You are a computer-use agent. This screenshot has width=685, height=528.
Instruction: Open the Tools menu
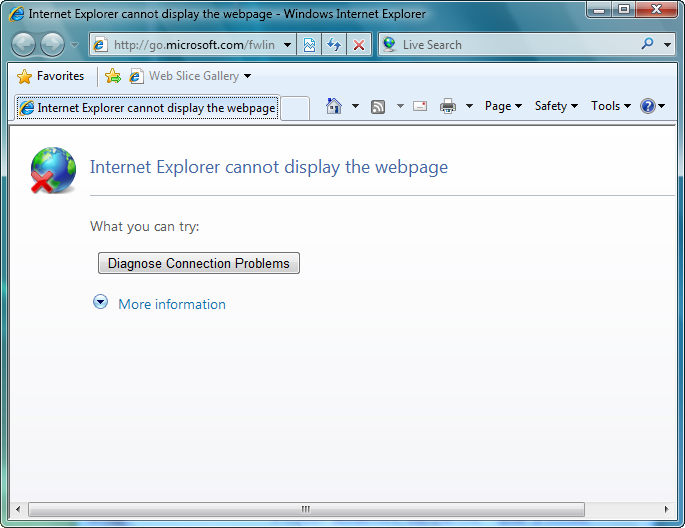point(611,106)
